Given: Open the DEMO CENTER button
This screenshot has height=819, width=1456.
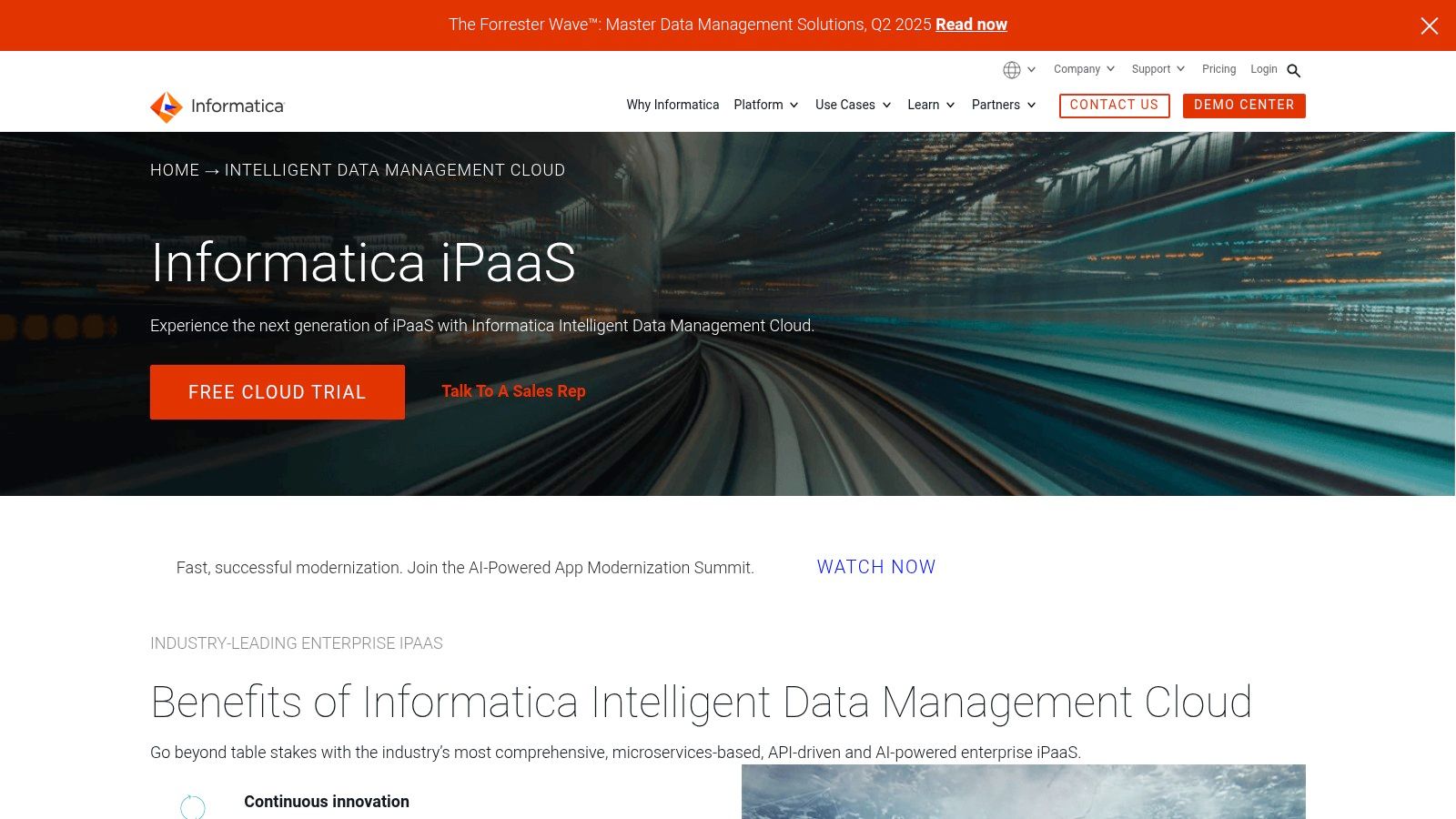Looking at the screenshot, I should point(1244,106).
